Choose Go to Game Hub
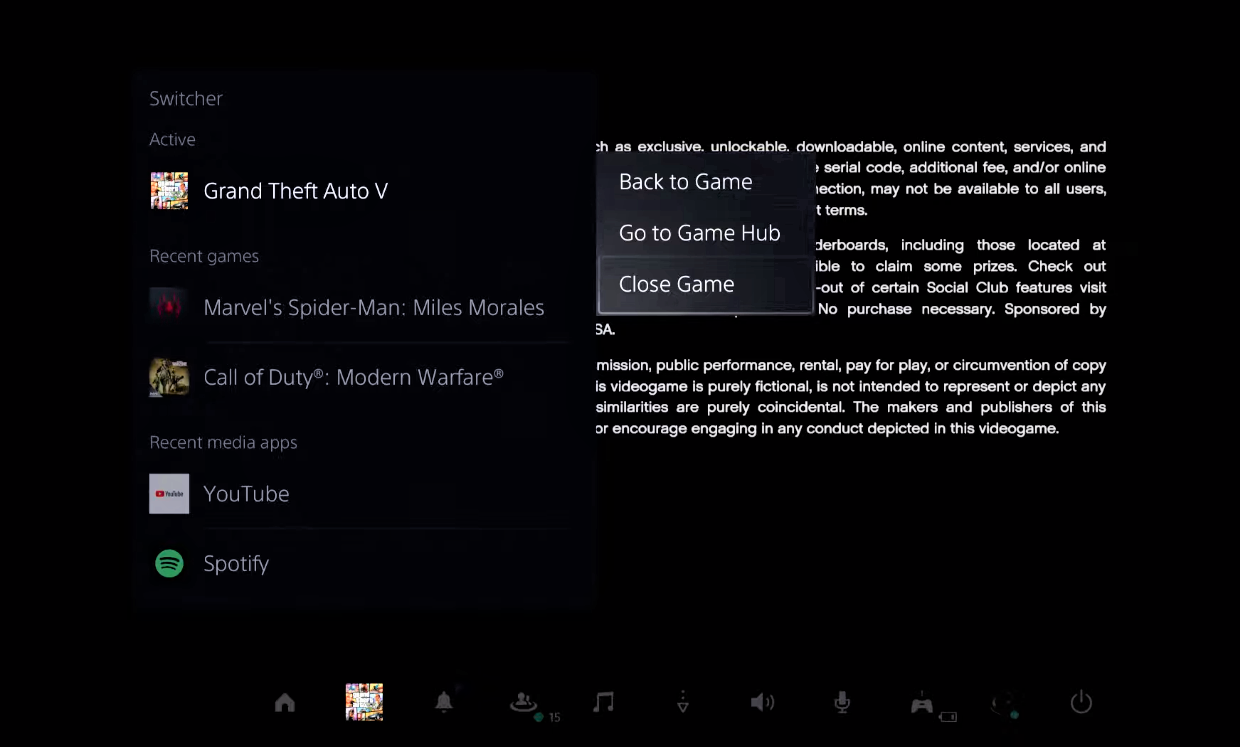 pyautogui.click(x=704, y=233)
